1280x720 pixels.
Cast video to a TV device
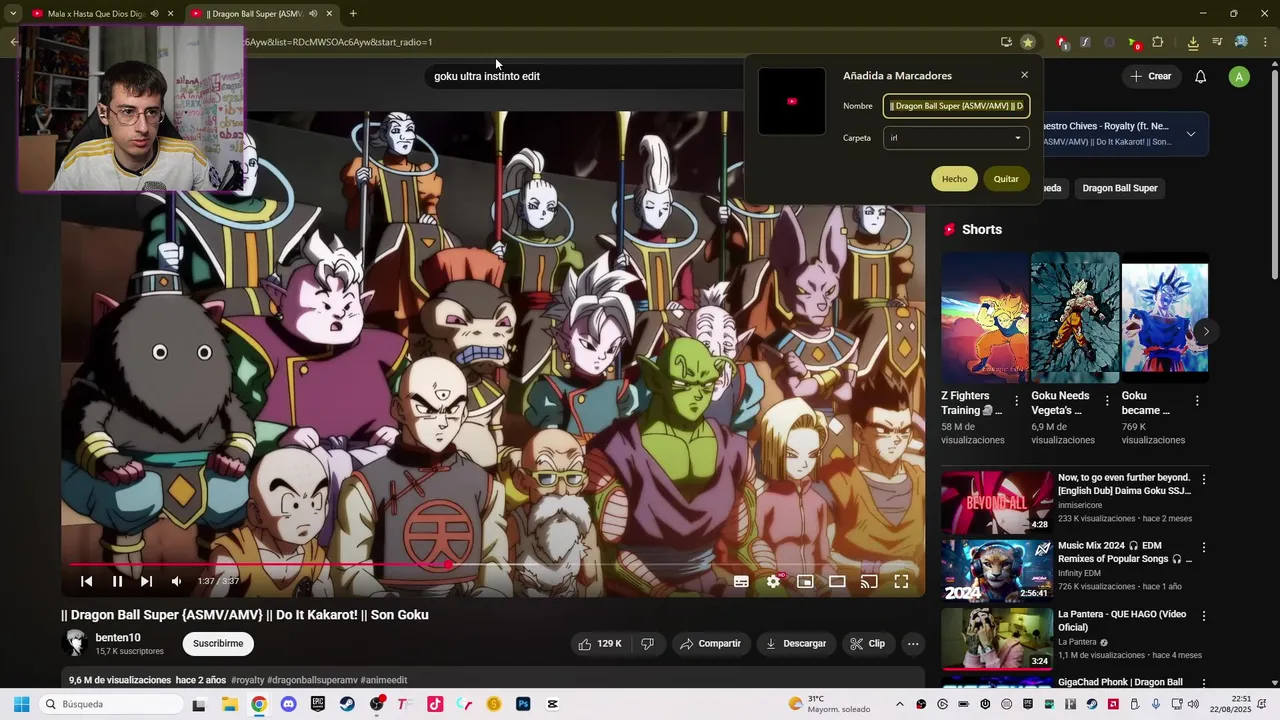click(869, 581)
